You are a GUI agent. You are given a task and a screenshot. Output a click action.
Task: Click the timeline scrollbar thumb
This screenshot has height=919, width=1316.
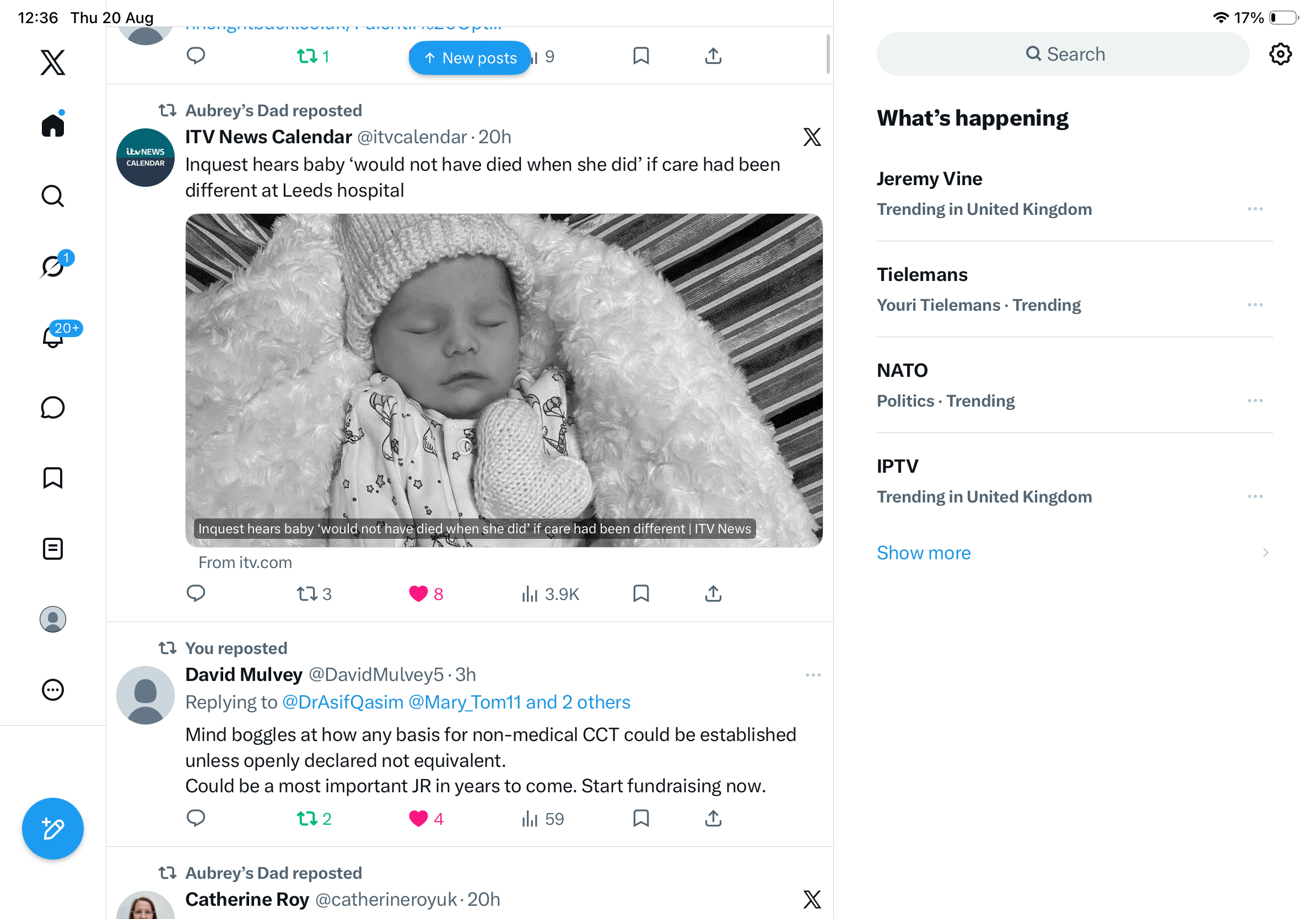(x=828, y=55)
